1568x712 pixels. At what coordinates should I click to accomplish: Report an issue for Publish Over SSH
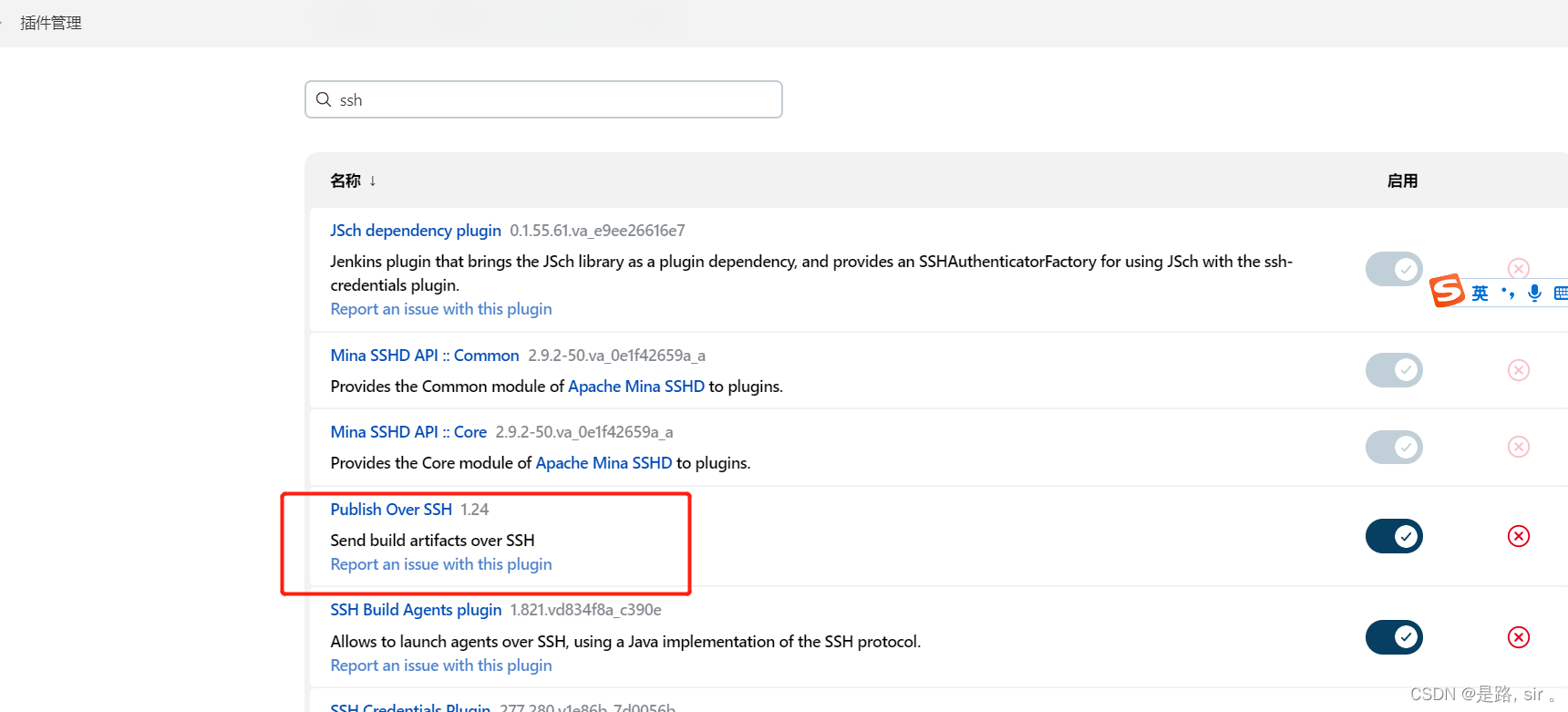pyautogui.click(x=441, y=564)
